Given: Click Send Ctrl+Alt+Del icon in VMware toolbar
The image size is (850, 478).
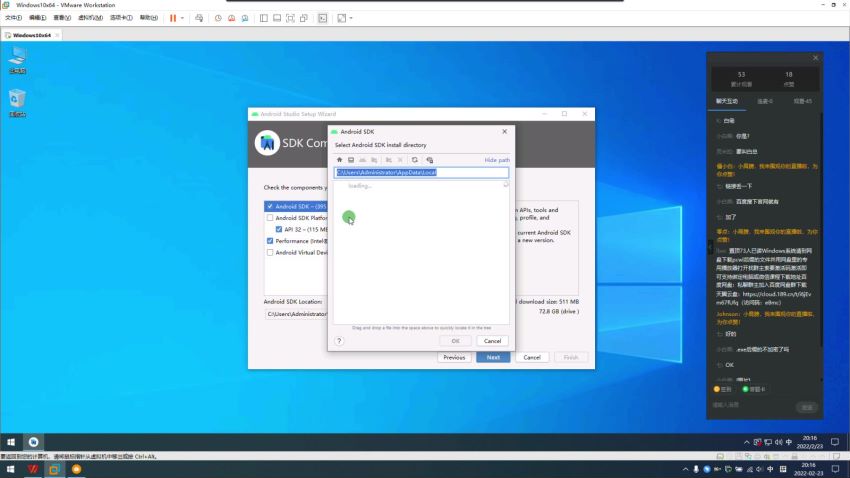Looking at the screenshot, I should pos(199,18).
